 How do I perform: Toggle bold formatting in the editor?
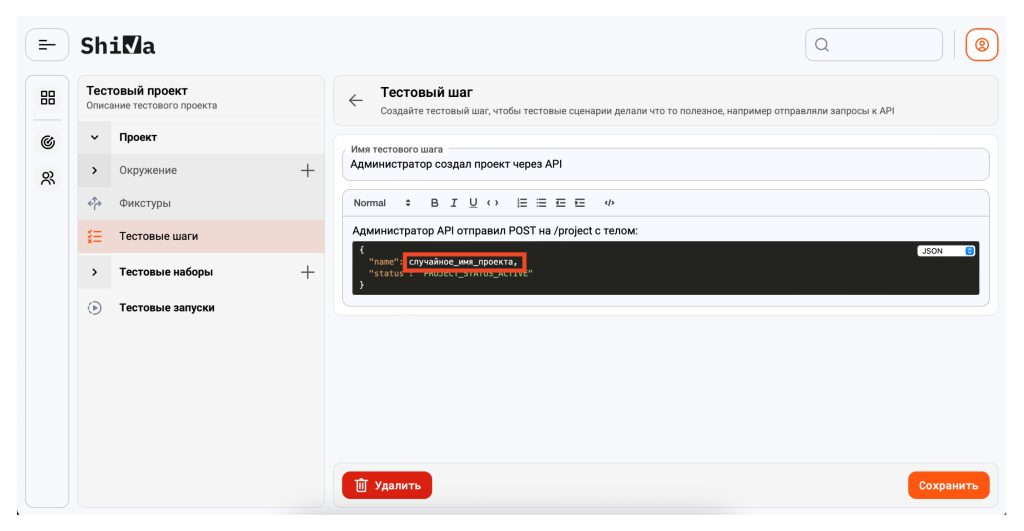point(435,203)
